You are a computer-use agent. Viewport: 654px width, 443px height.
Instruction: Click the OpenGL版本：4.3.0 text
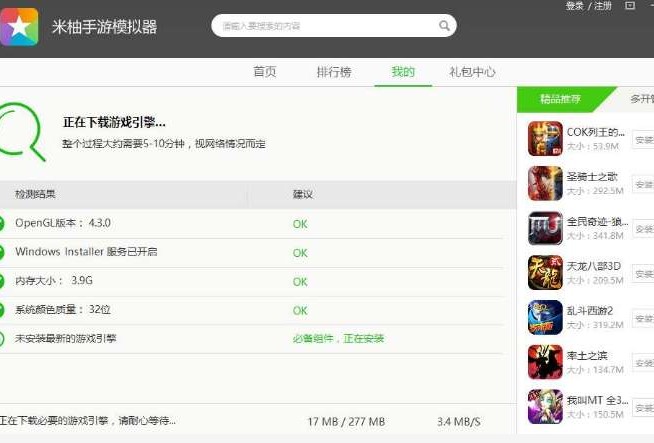tap(63, 223)
